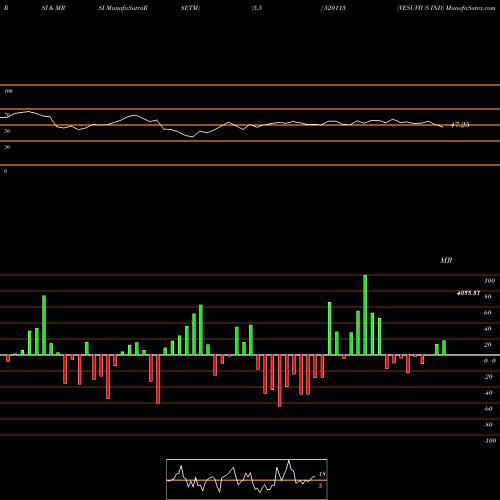This screenshot has height=500, width=500.
Task: Click the 'MR' panel label
Action: tap(446, 260)
